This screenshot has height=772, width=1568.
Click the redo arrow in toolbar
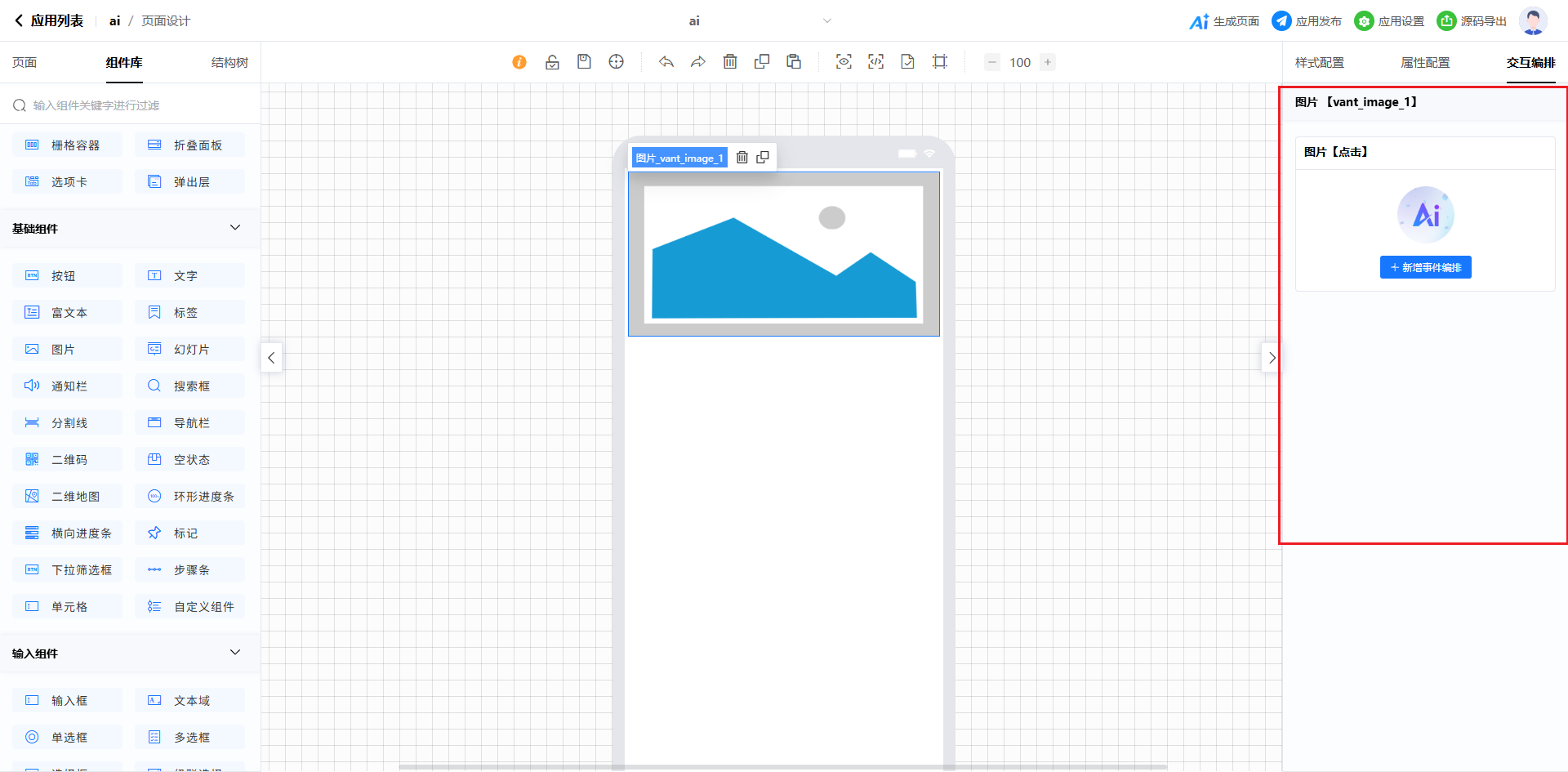(x=698, y=62)
